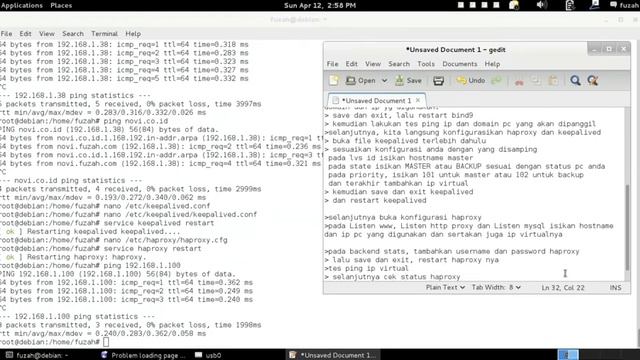Click line 'tes ping ip virtual' in gedit
Viewport: 640px width, 360px height.
(367, 268)
